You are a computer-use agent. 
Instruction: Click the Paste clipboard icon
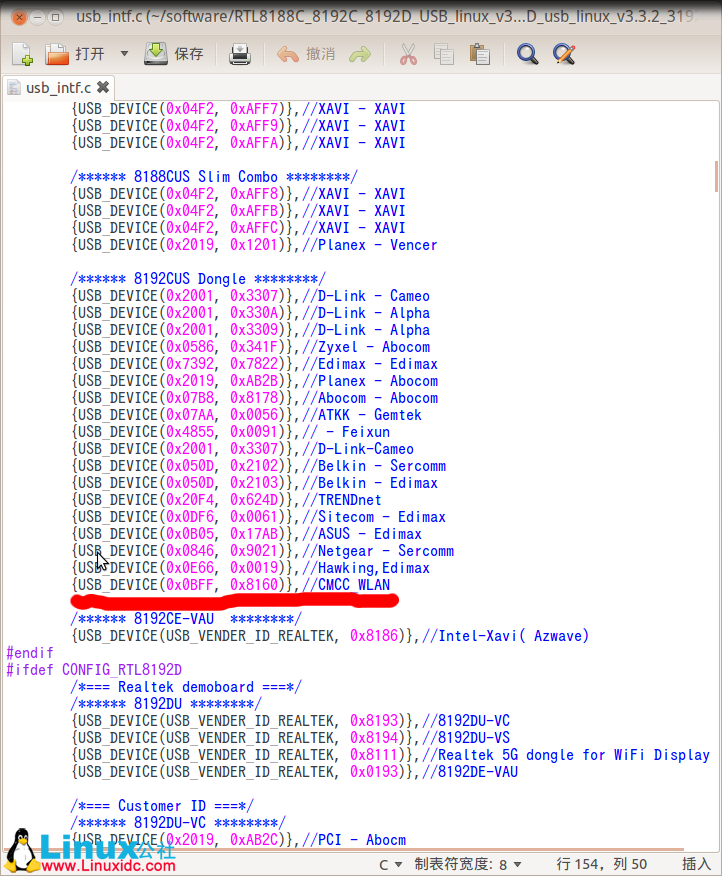tap(480, 54)
